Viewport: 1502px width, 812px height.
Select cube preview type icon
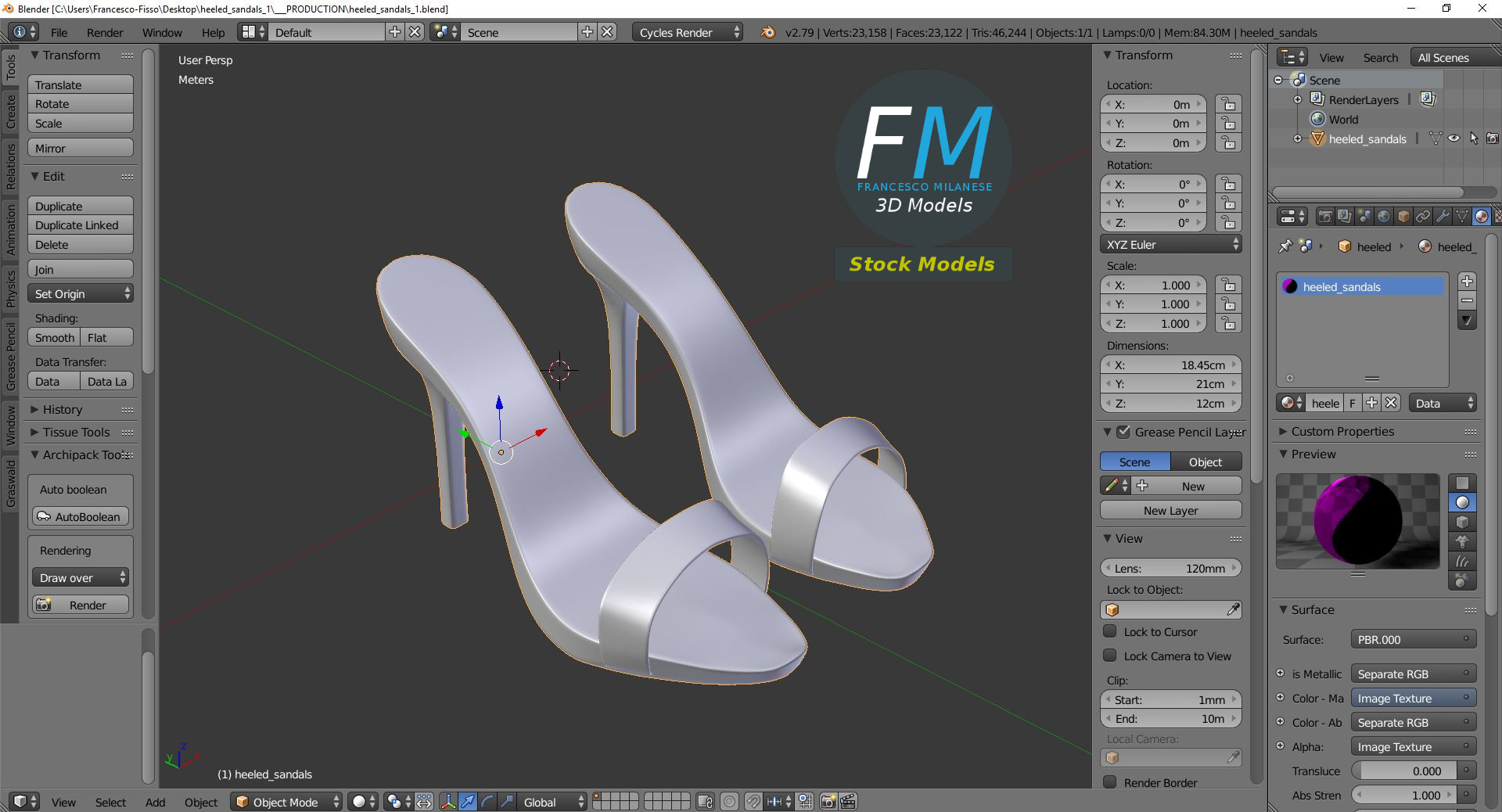click(1462, 522)
